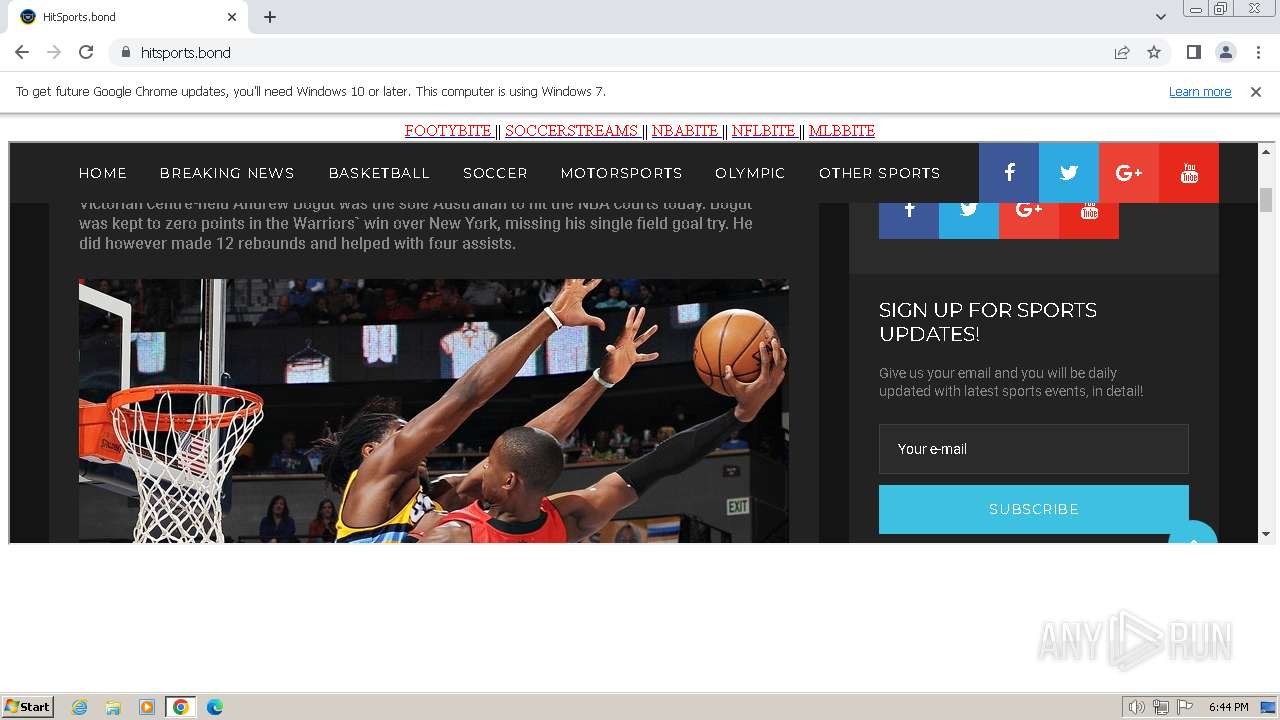Click the Twitter icon in the navigation header
Image resolution: width=1280 pixels, height=720 pixels.
[x=1069, y=173]
